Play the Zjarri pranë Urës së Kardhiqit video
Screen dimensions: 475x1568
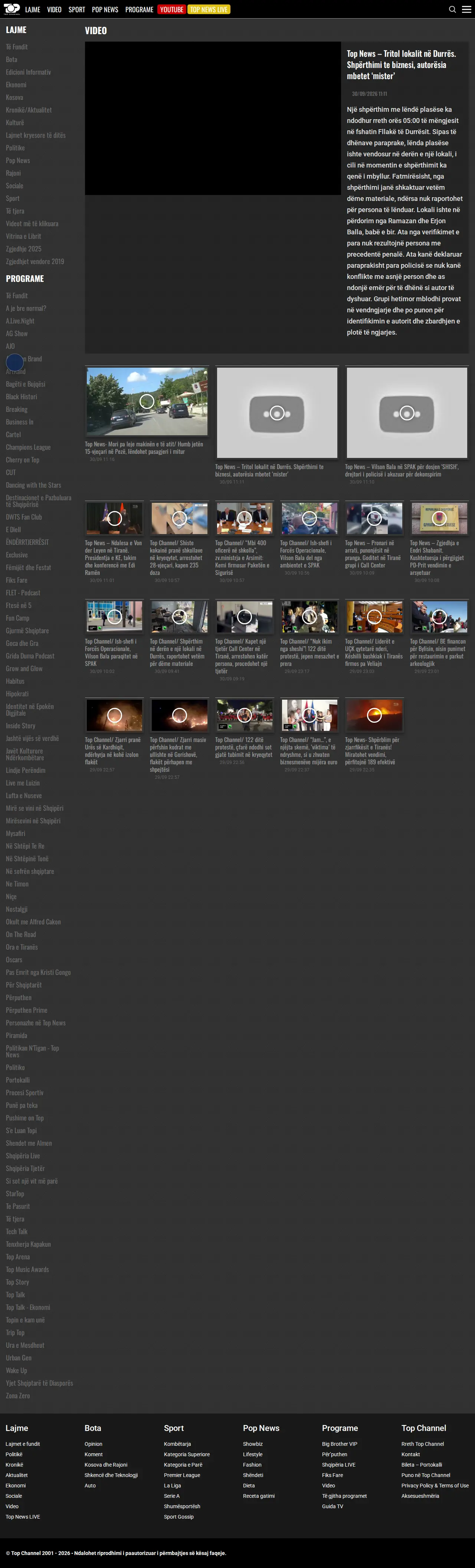(114, 715)
